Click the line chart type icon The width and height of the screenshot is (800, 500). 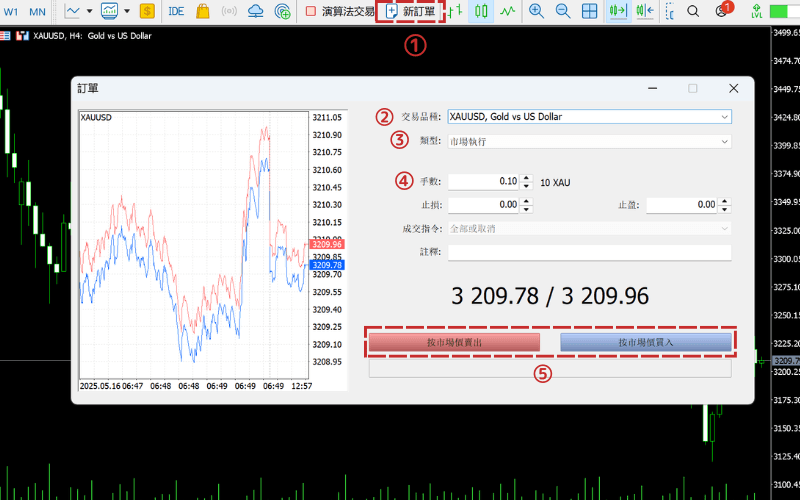pyautogui.click(x=73, y=11)
